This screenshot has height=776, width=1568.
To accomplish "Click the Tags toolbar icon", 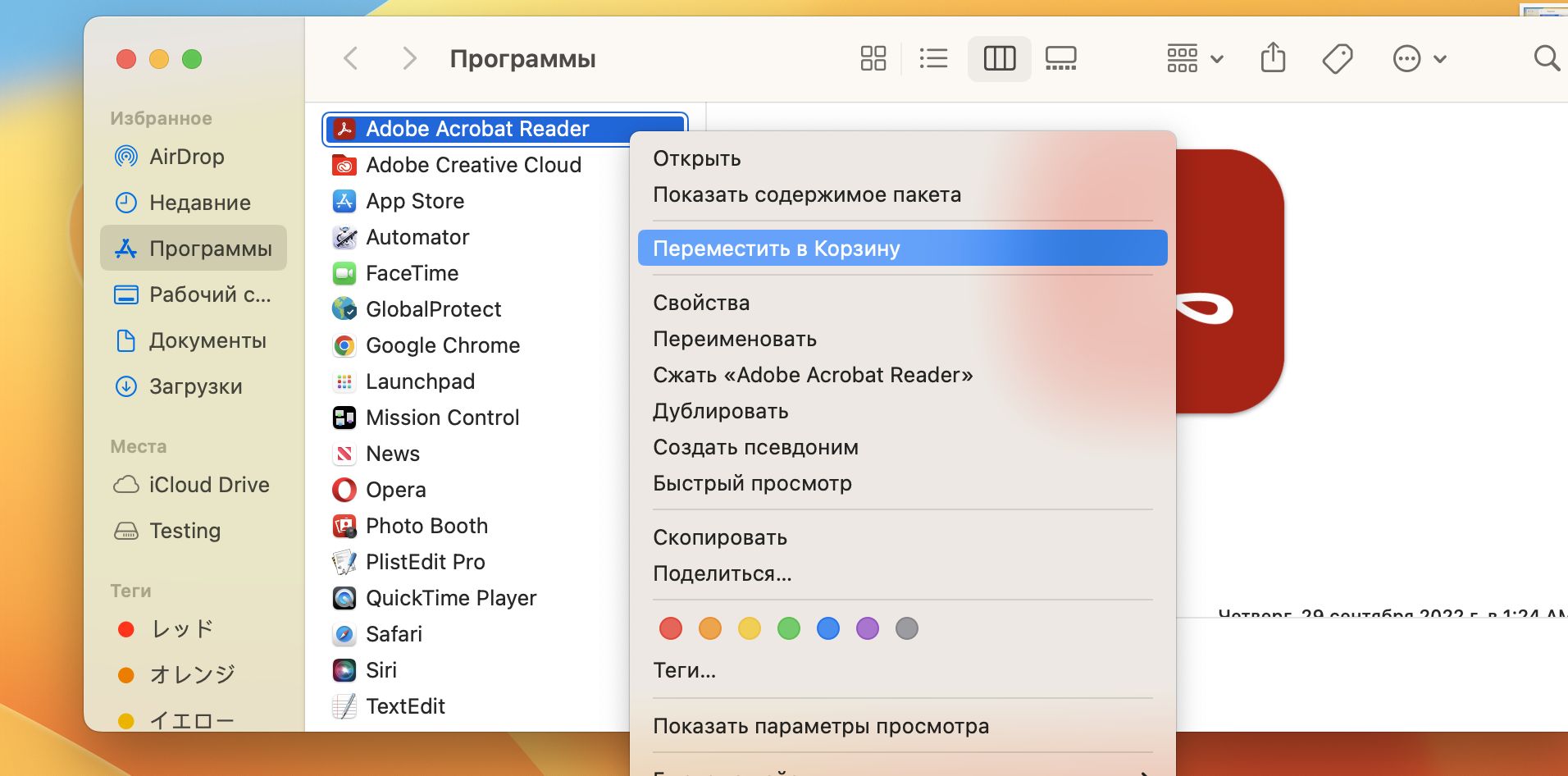I will point(1337,58).
